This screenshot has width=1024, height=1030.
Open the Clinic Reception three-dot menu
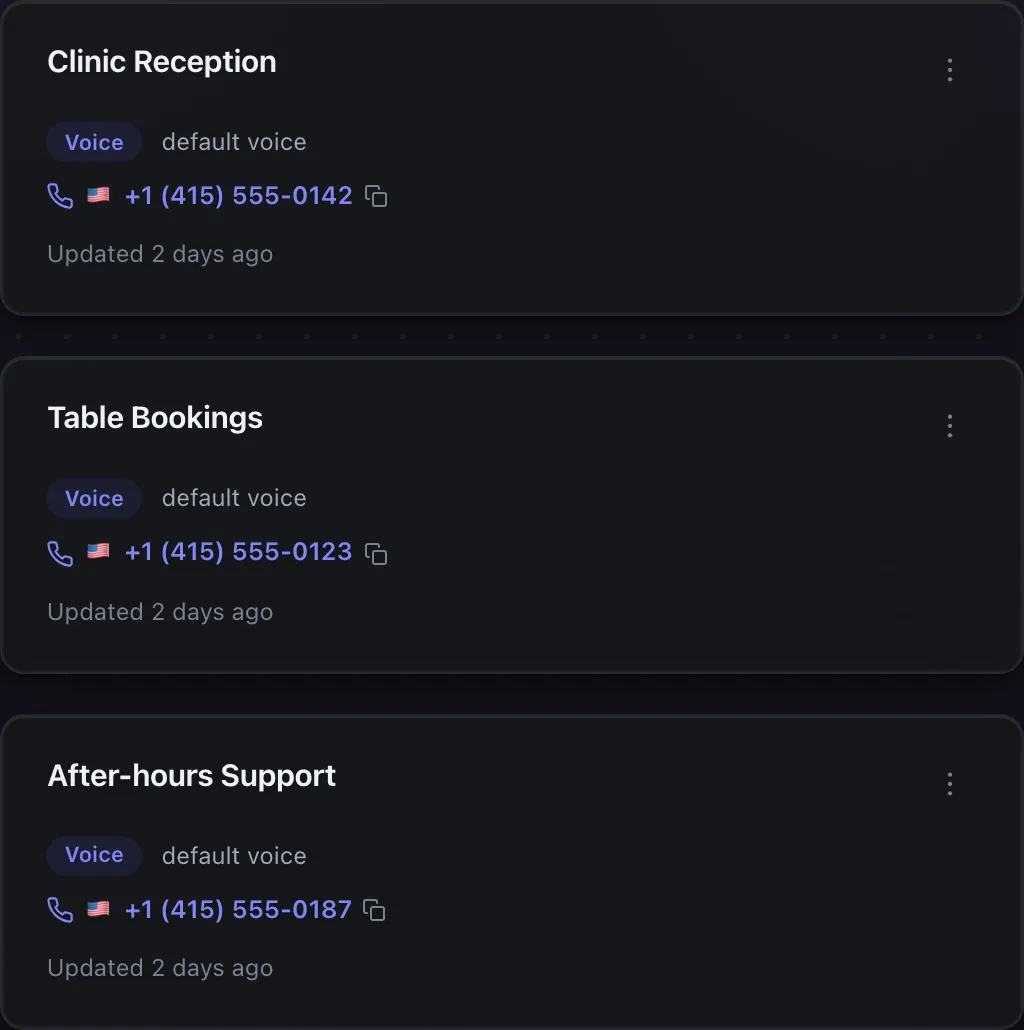tap(950, 70)
